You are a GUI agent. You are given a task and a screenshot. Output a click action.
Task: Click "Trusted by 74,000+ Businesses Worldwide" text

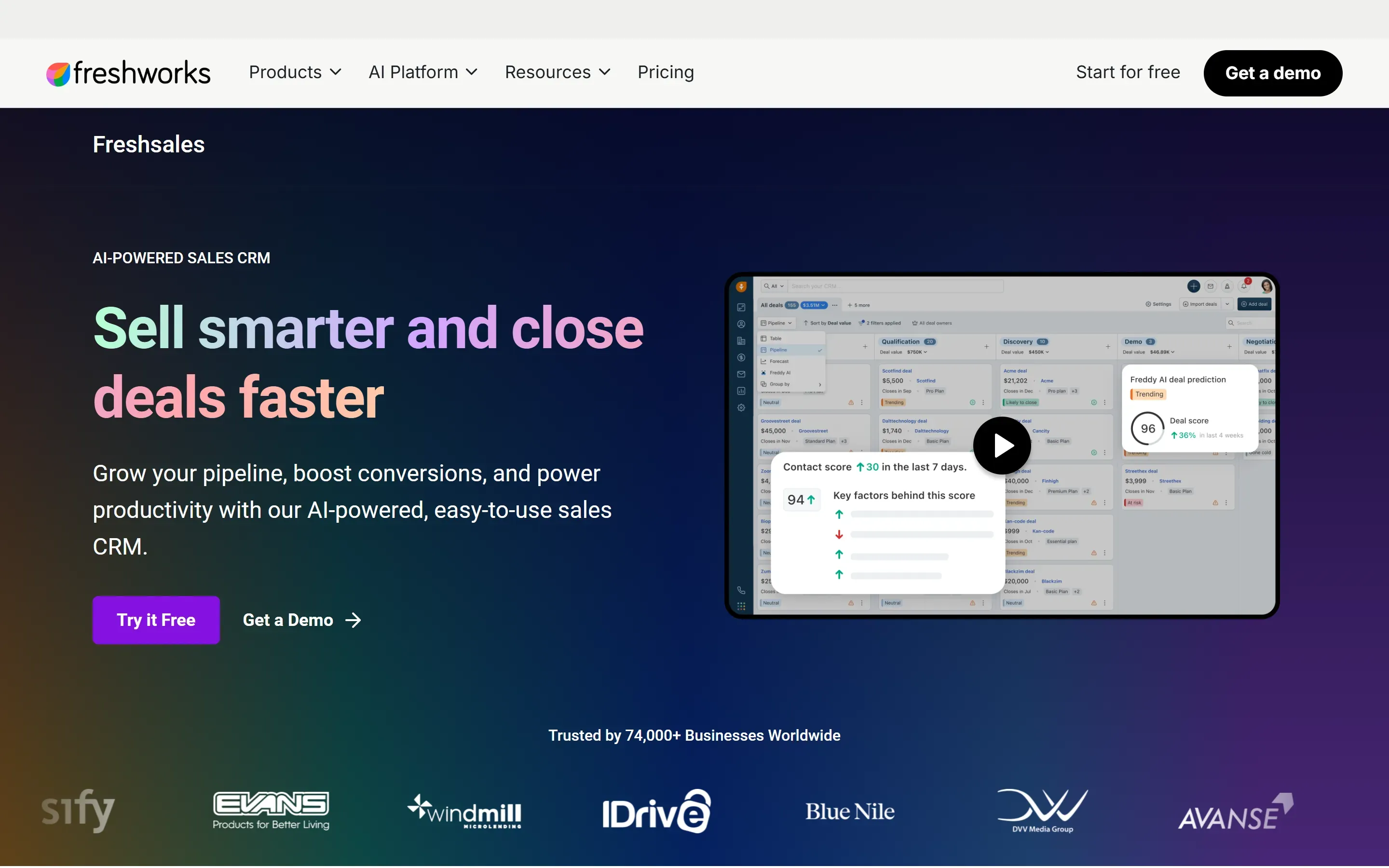[694, 735]
